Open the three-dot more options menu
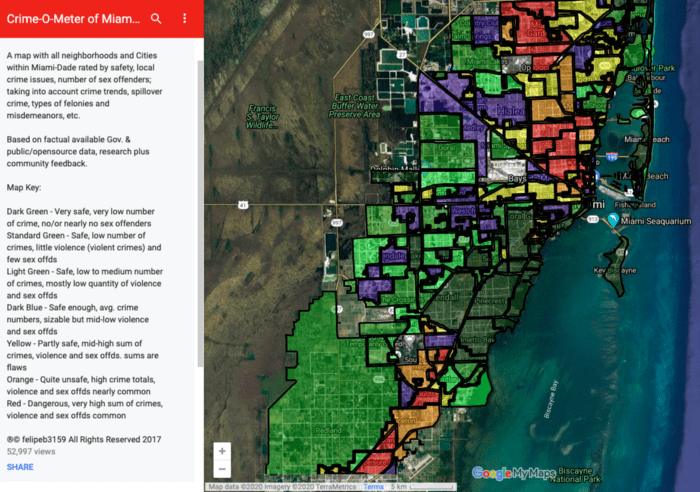 click(185, 18)
